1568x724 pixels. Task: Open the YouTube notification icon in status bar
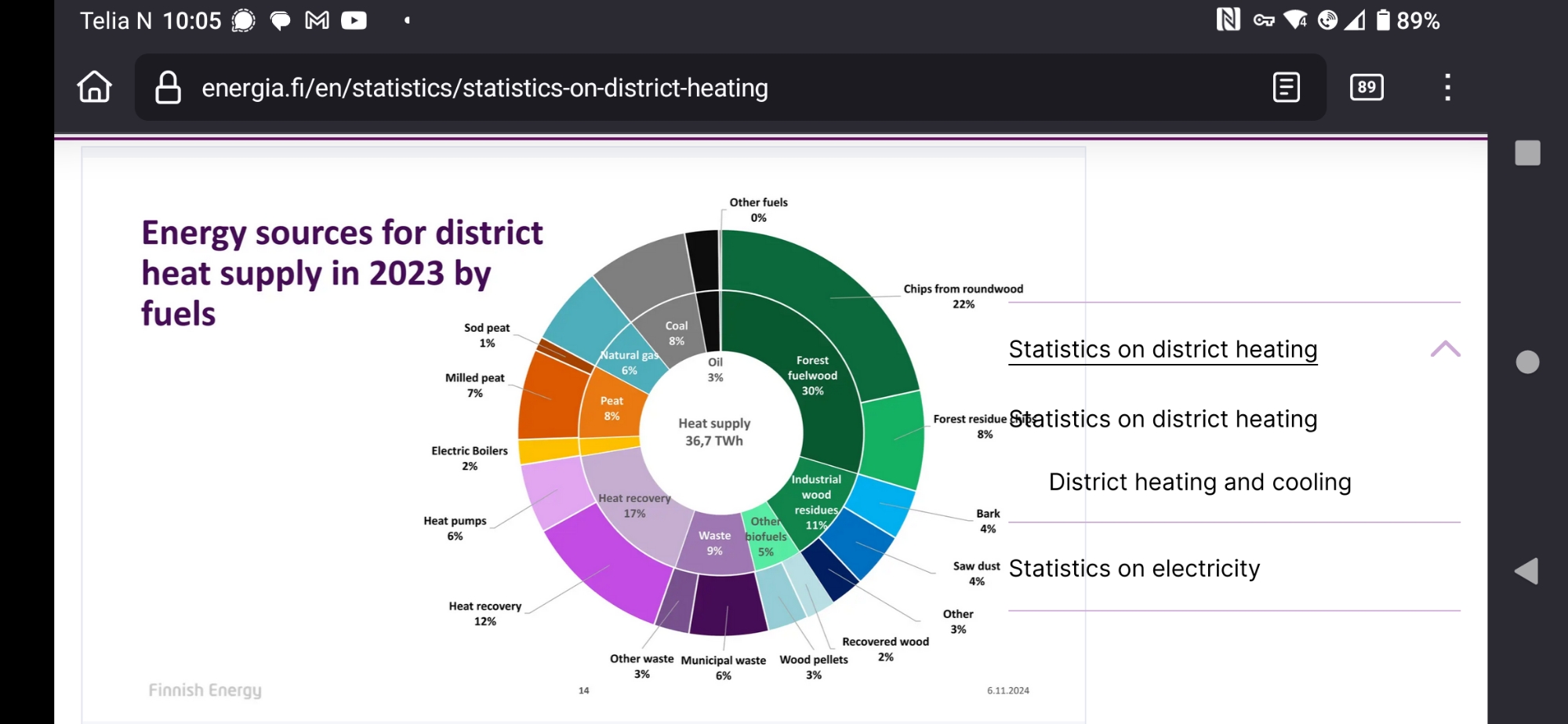[x=354, y=20]
